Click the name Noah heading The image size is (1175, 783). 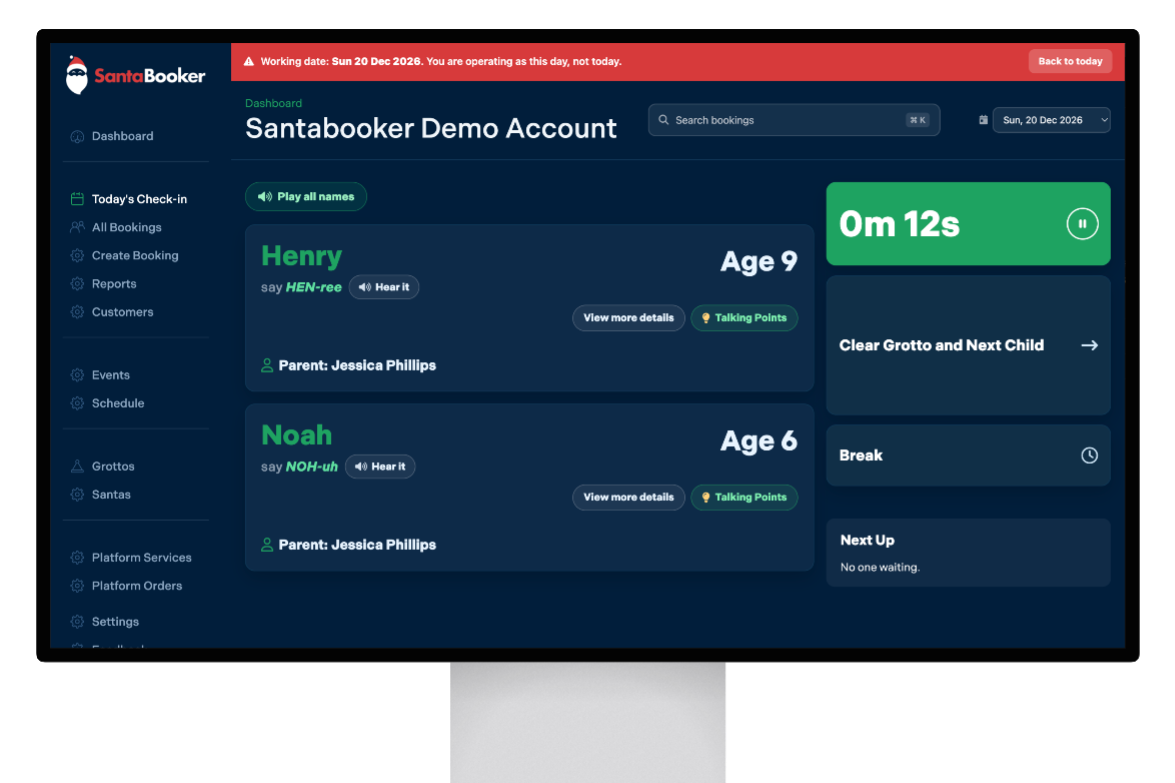pos(297,435)
